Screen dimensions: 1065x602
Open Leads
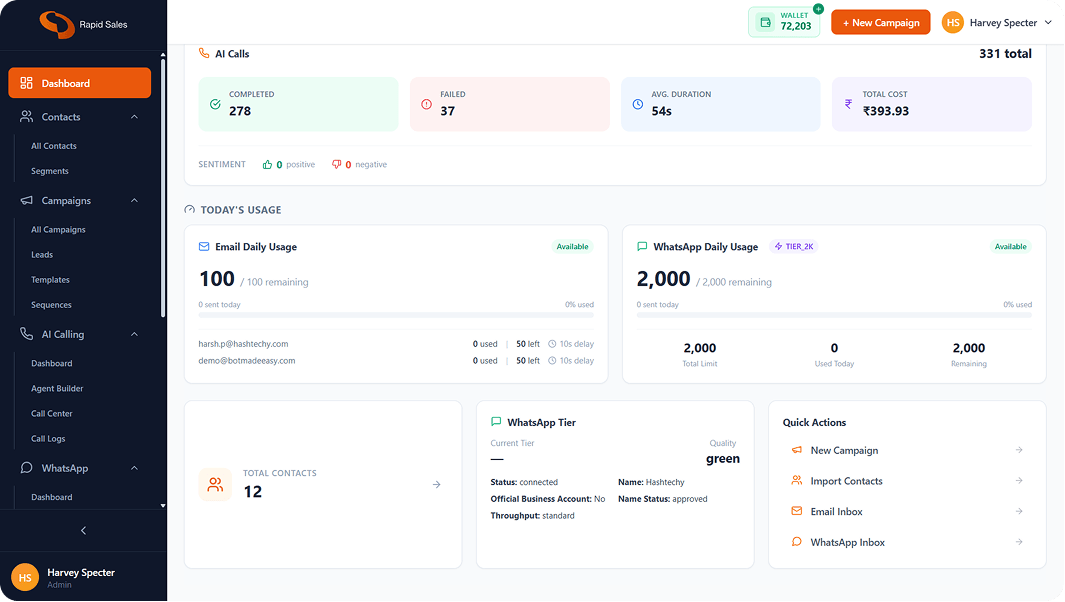[41, 255]
